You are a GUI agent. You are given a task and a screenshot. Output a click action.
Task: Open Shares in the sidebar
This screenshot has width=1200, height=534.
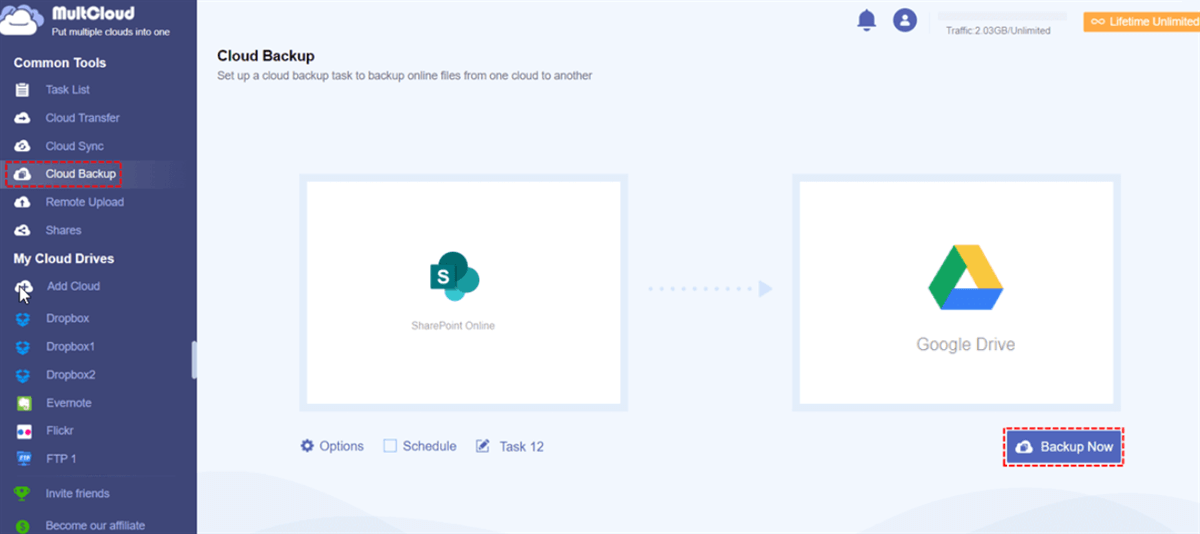63,230
